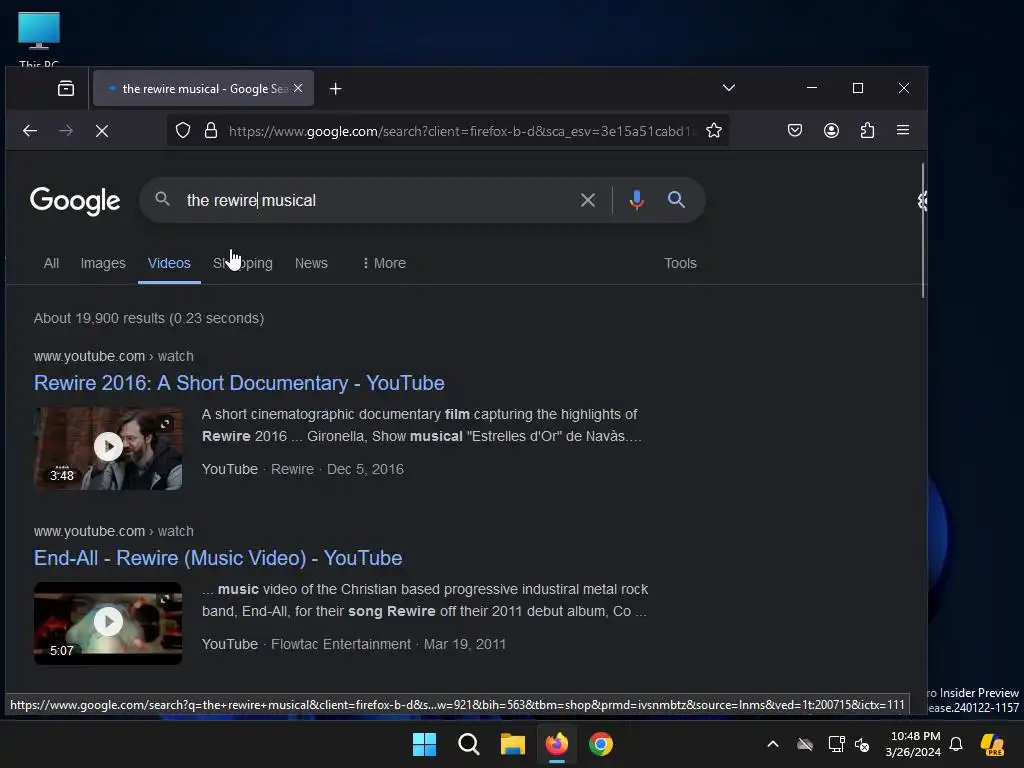The image size is (1024, 768).
Task: Stop loading the page
Action: pos(102,131)
